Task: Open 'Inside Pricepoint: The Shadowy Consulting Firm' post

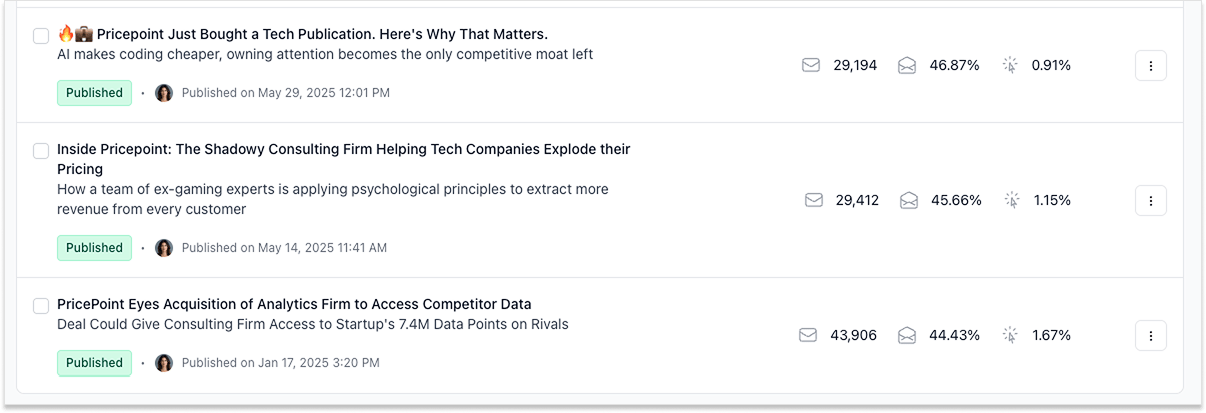Action: click(344, 159)
